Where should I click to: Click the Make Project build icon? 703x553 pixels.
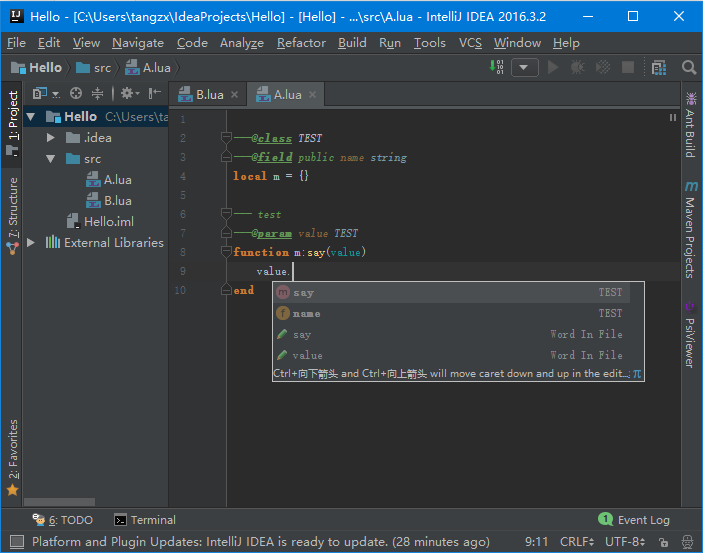[x=498, y=67]
